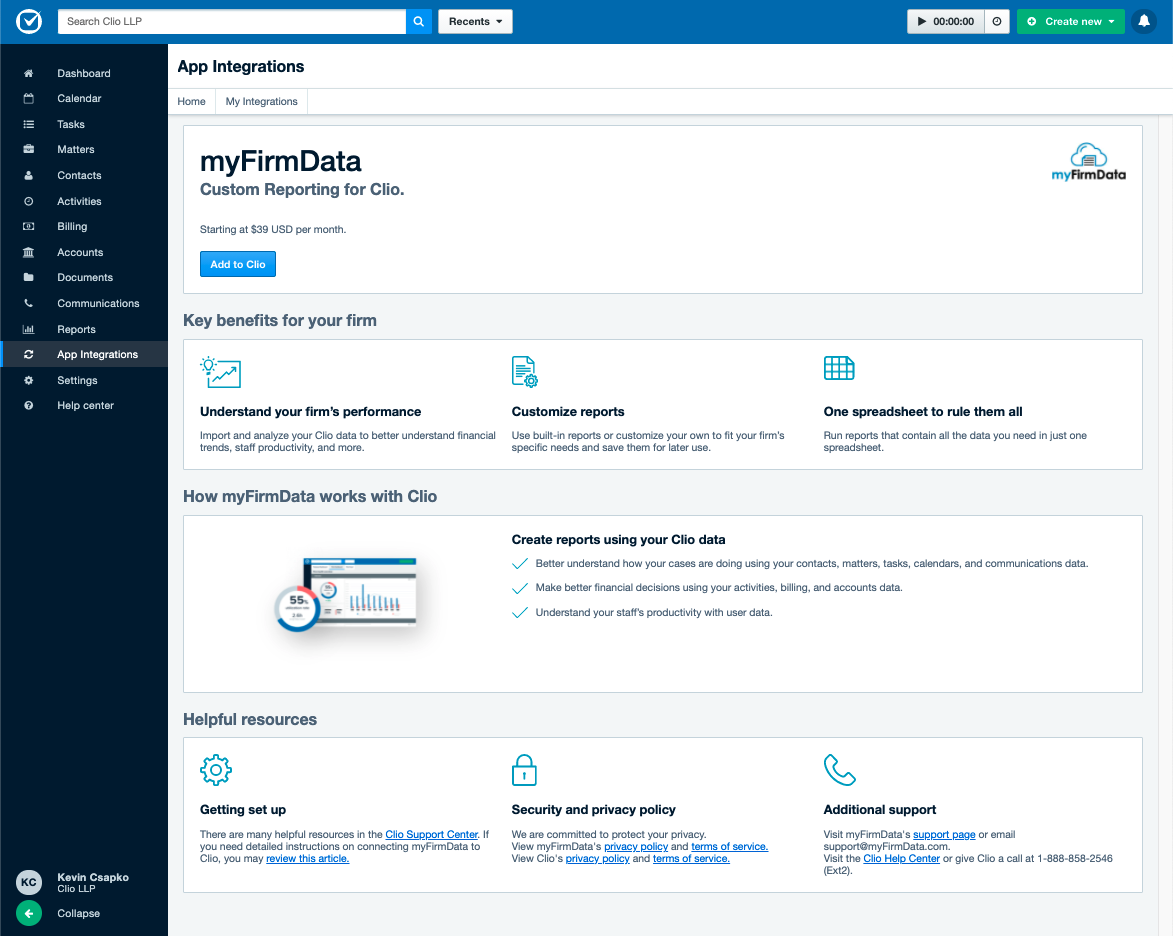Click the Security padlock icon
This screenshot has width=1173, height=936.
[524, 770]
